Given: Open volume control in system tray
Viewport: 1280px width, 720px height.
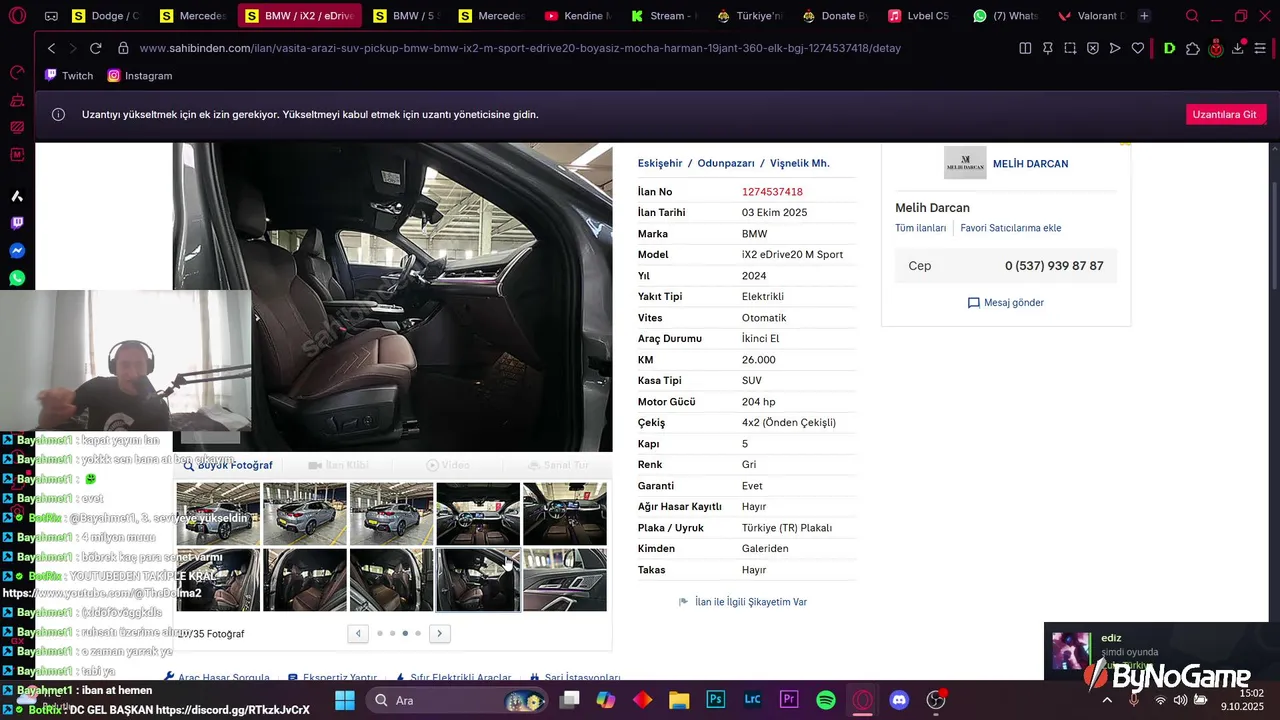Looking at the screenshot, I should tap(1180, 700).
